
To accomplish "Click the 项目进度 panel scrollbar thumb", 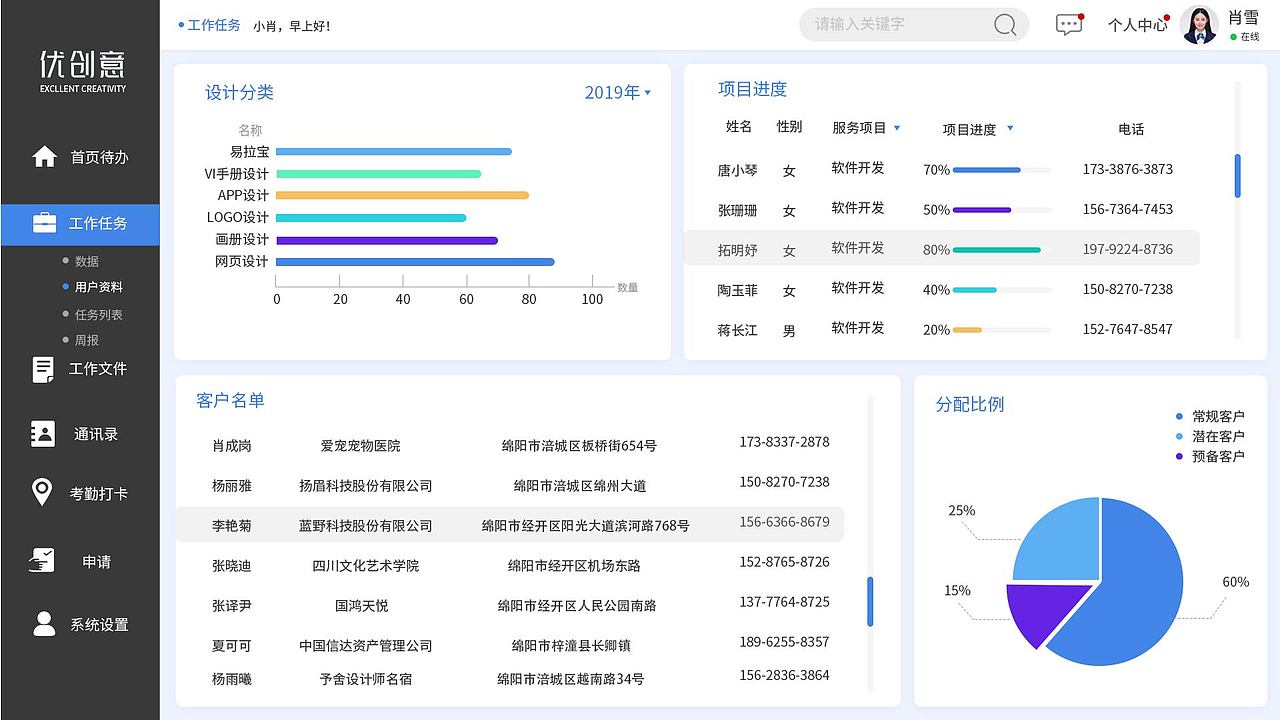I will click(1238, 176).
